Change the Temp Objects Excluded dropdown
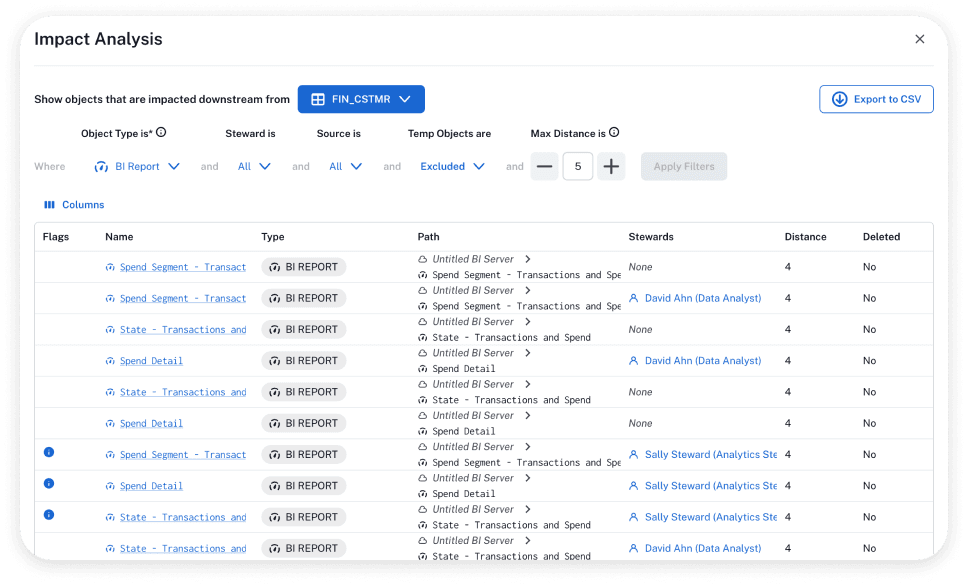 pos(452,166)
